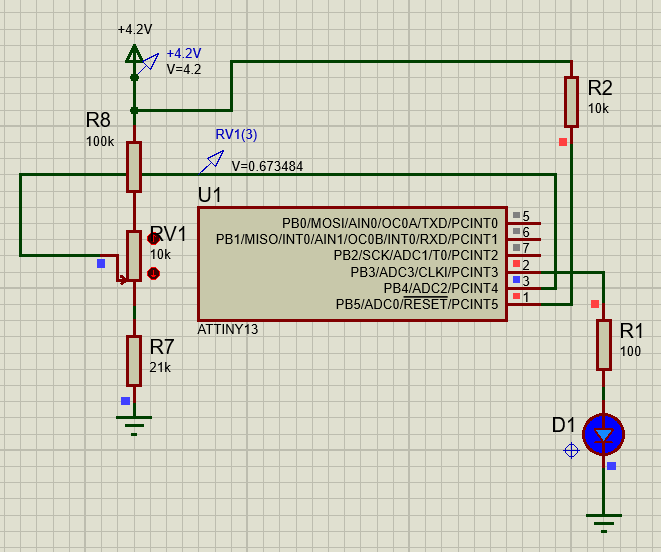Select resistor R2 body
The height and width of the screenshot is (552, 661).
pyautogui.click(x=571, y=102)
